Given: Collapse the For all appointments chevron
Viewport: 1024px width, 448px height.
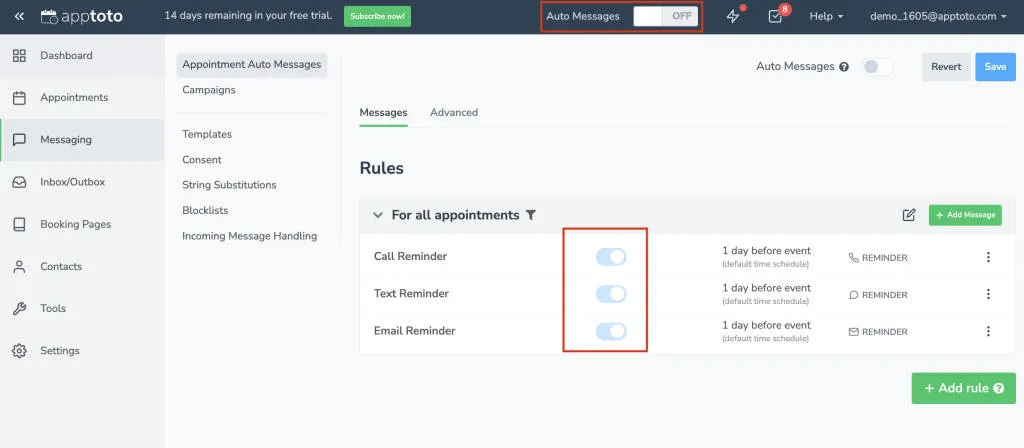Looking at the screenshot, I should pos(377,215).
